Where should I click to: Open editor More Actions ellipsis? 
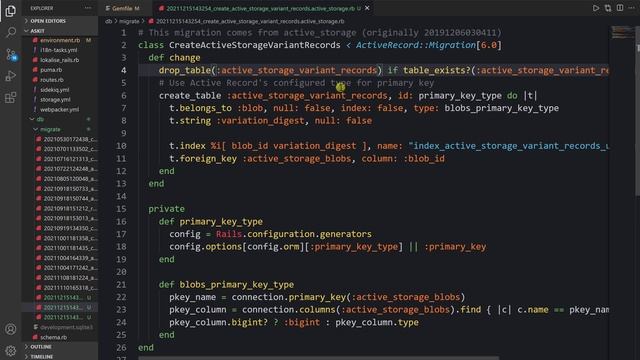pos(632,8)
